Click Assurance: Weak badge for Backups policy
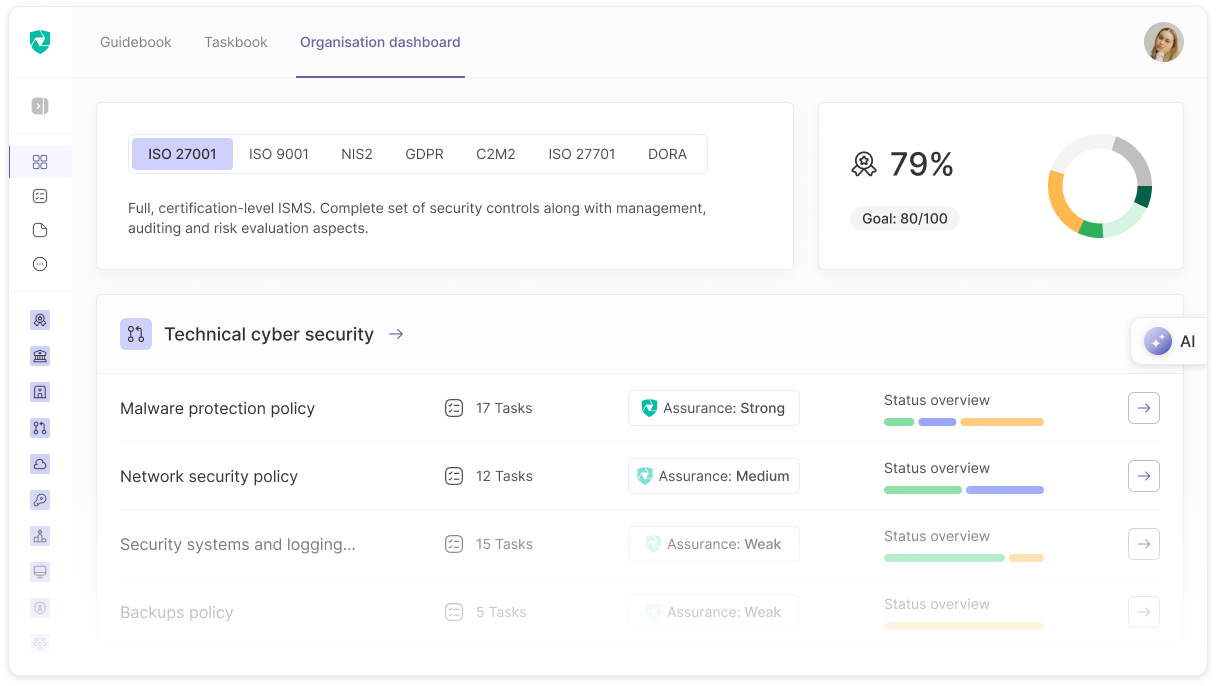Image resolution: width=1216 pixels, height=686 pixels. pyautogui.click(x=714, y=612)
